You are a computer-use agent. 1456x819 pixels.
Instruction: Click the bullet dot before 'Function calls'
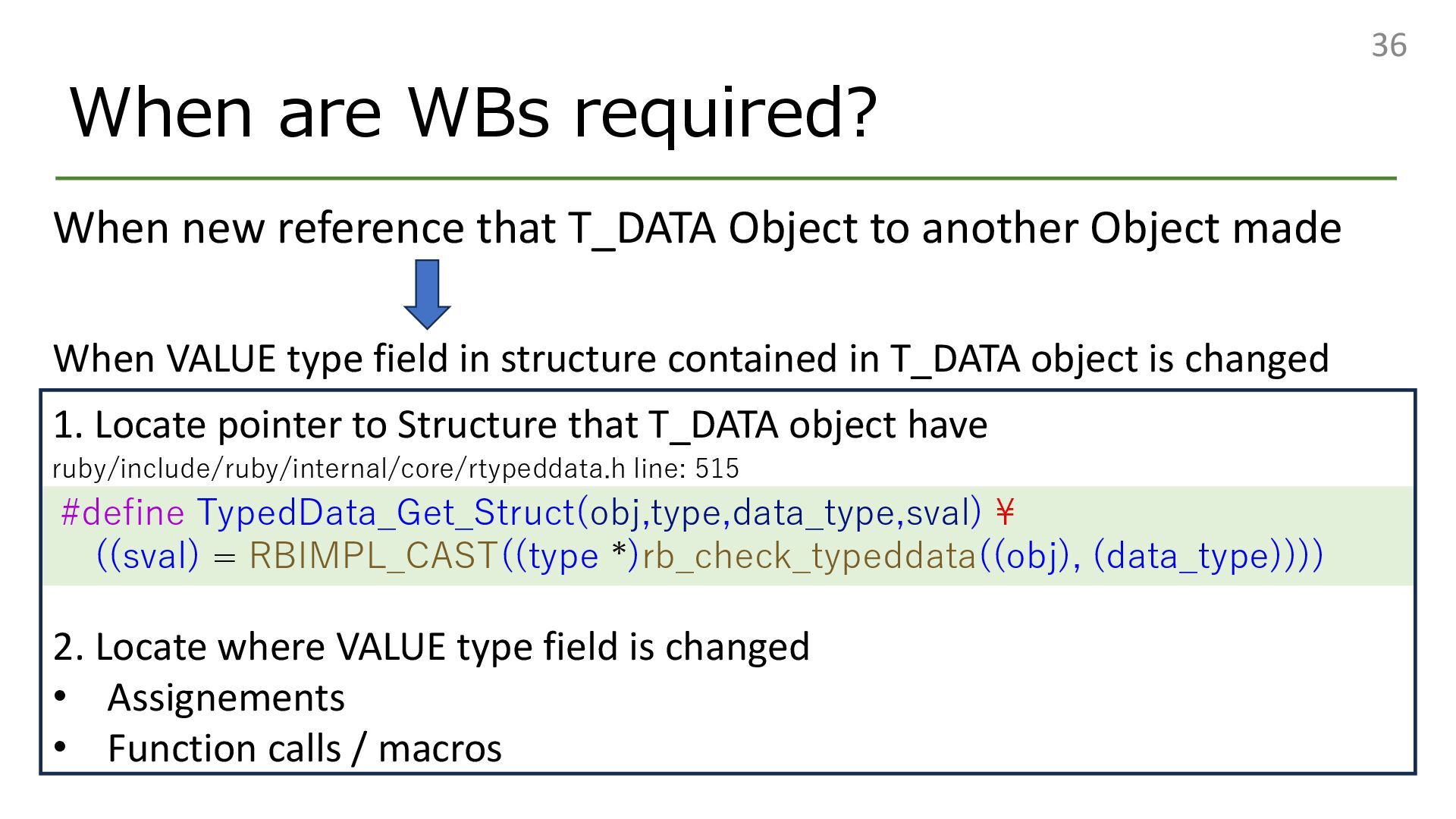61,748
